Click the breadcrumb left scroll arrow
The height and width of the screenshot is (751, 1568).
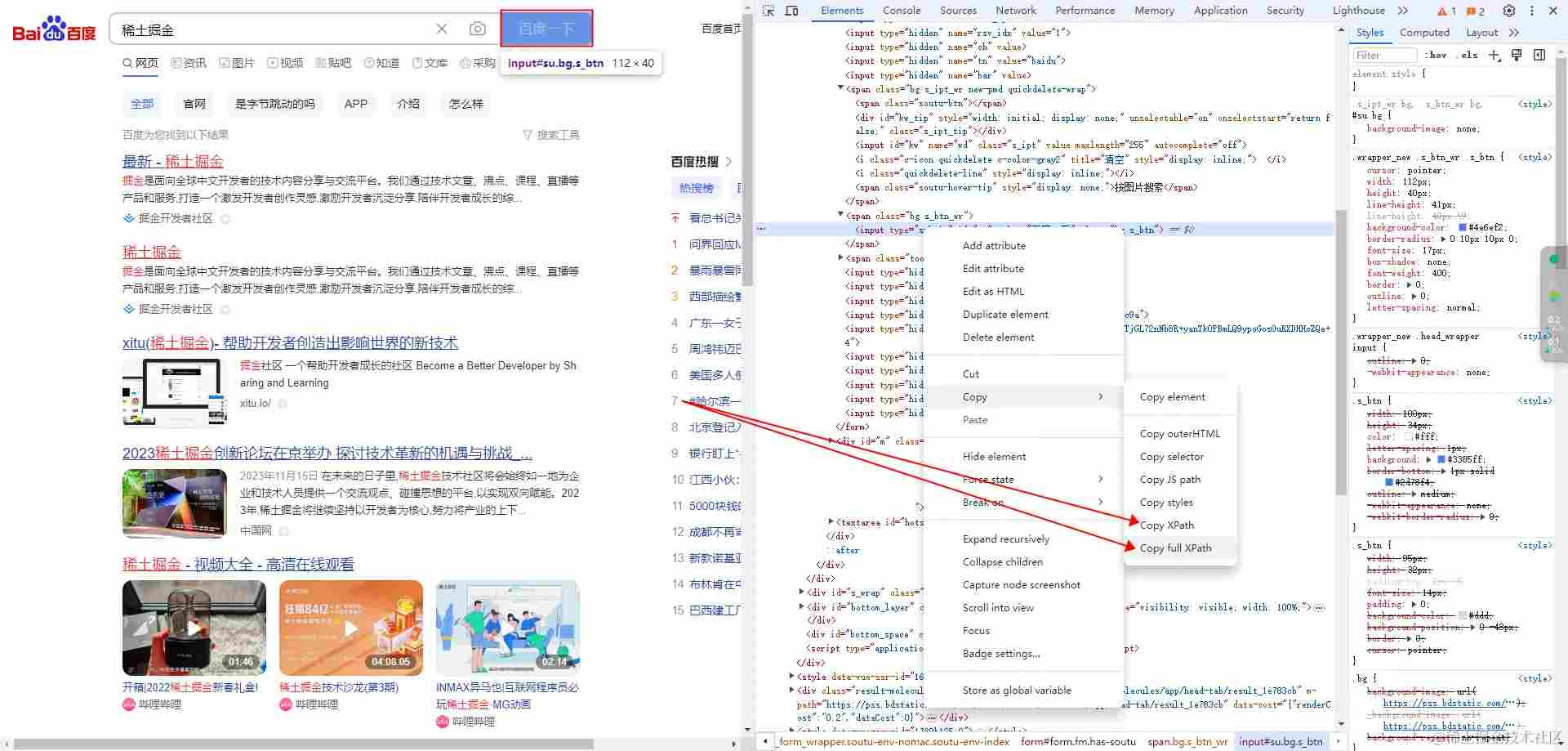point(765,741)
